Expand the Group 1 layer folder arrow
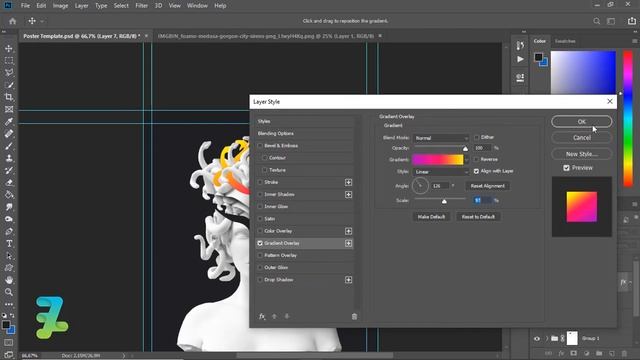The height and width of the screenshot is (360, 640). pyautogui.click(x=547, y=338)
